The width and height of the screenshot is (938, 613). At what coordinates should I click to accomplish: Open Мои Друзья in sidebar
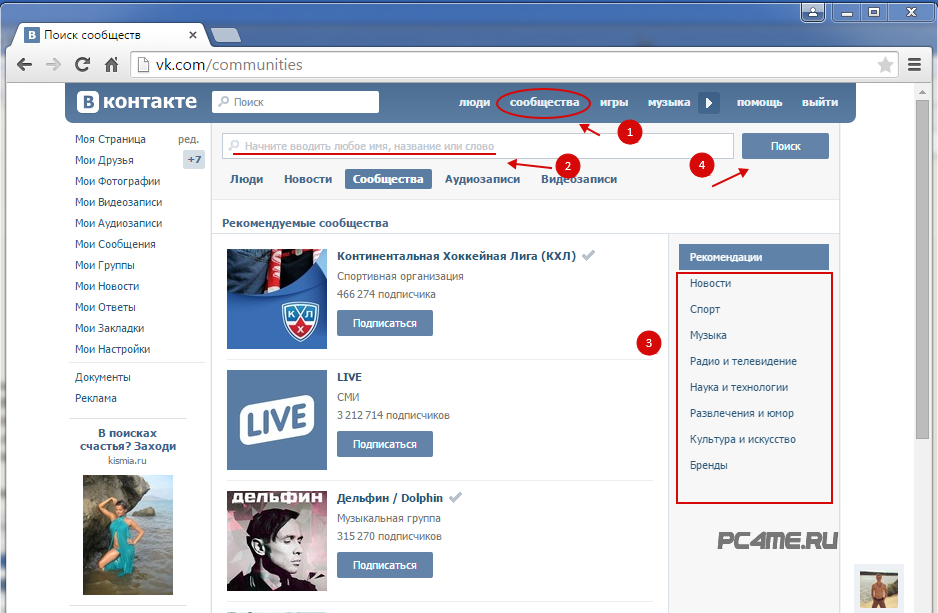pyautogui.click(x=104, y=160)
